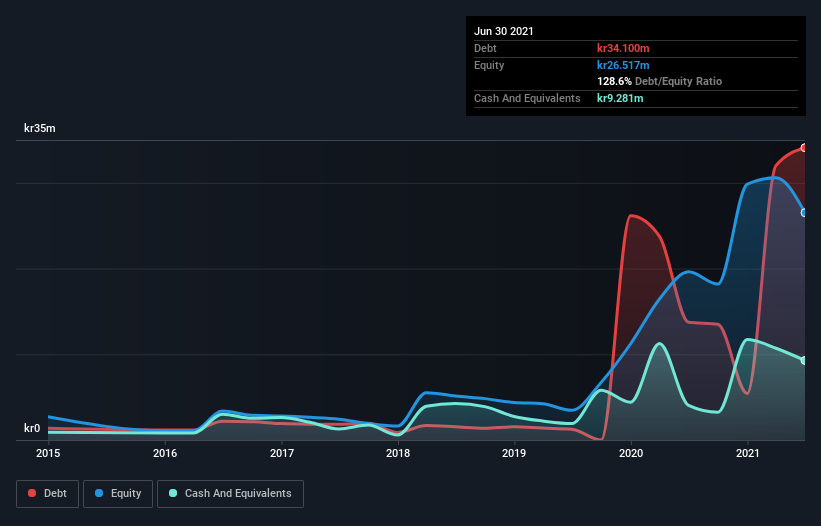Screen dimensions: 821x526
Task: Select the red Debt data point at Jun 2021
Action: (804, 148)
